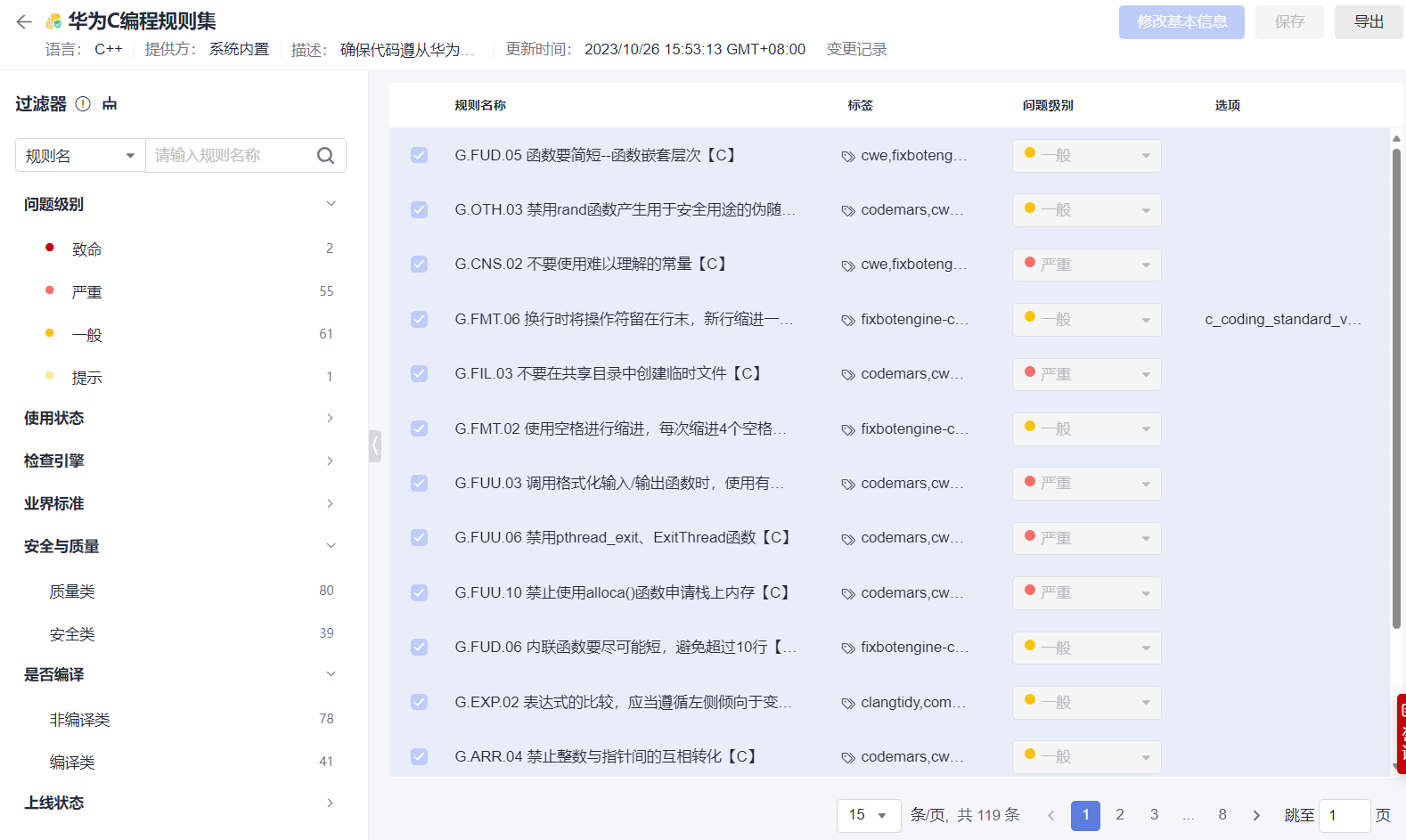1406x840 pixels.
Task: Filter by 安全类 category
Action: [72, 633]
